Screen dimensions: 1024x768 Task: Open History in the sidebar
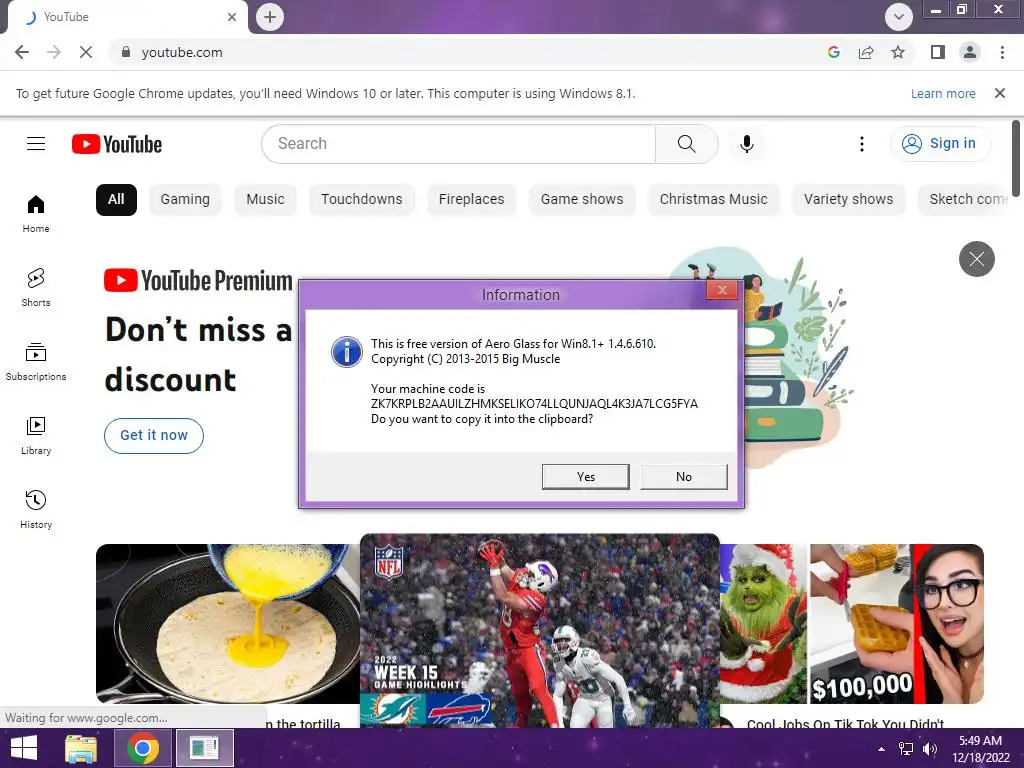pos(36,509)
